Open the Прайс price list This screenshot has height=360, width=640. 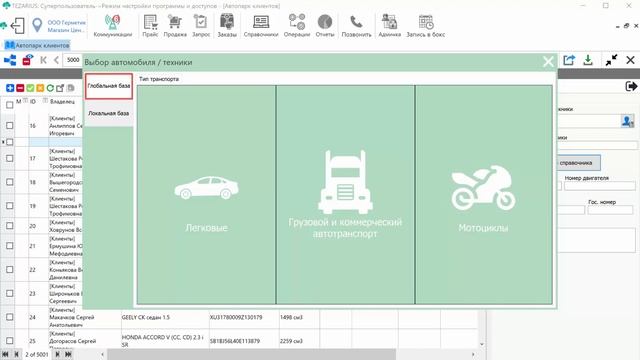(x=150, y=26)
